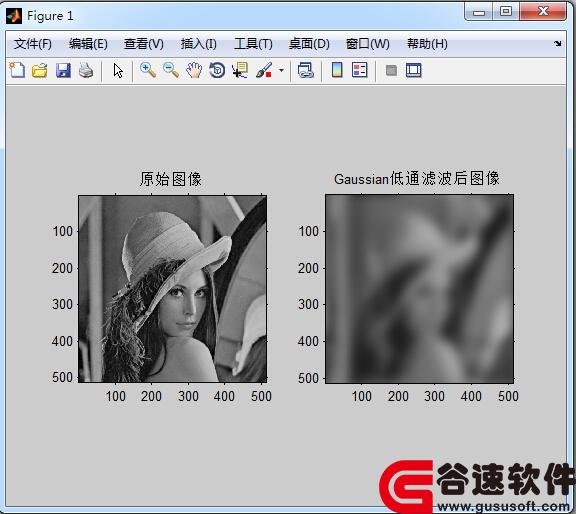
Task: Open the 工具(T) menu
Action: (x=253, y=44)
